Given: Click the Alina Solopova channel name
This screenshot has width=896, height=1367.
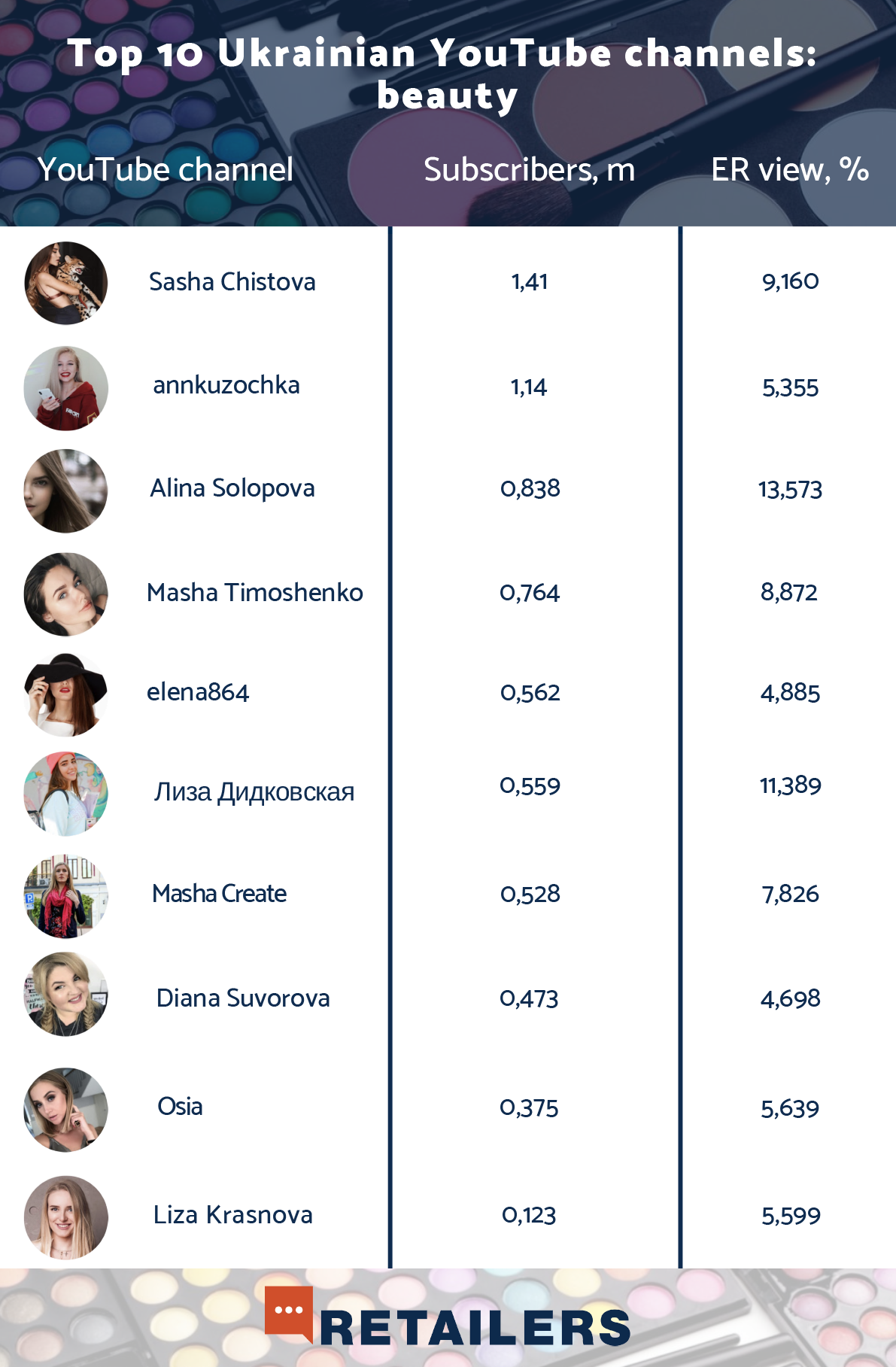Looking at the screenshot, I should (x=232, y=488).
